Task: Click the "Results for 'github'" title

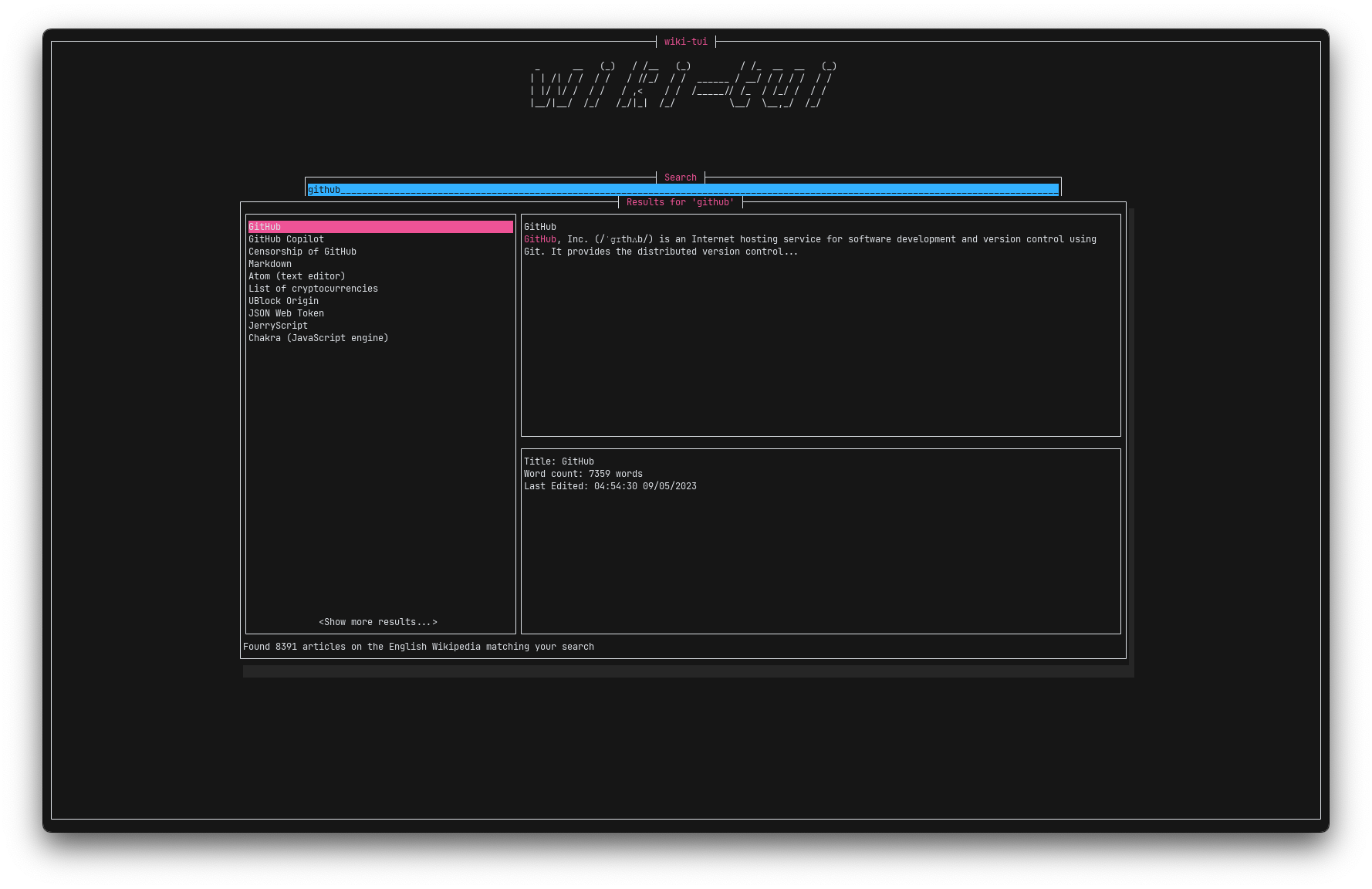Action: point(681,202)
